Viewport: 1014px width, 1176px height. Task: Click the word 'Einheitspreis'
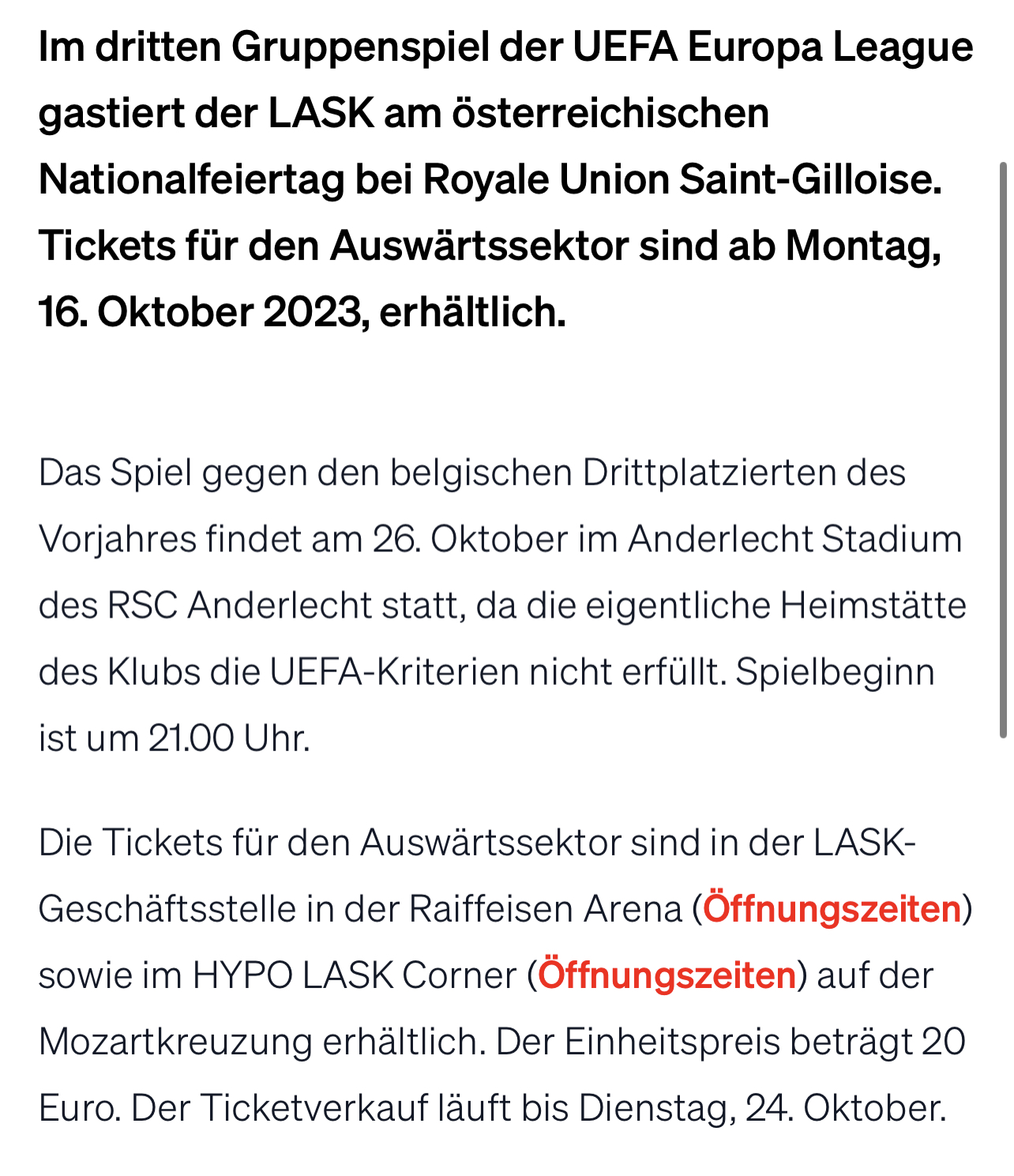(x=672, y=1042)
